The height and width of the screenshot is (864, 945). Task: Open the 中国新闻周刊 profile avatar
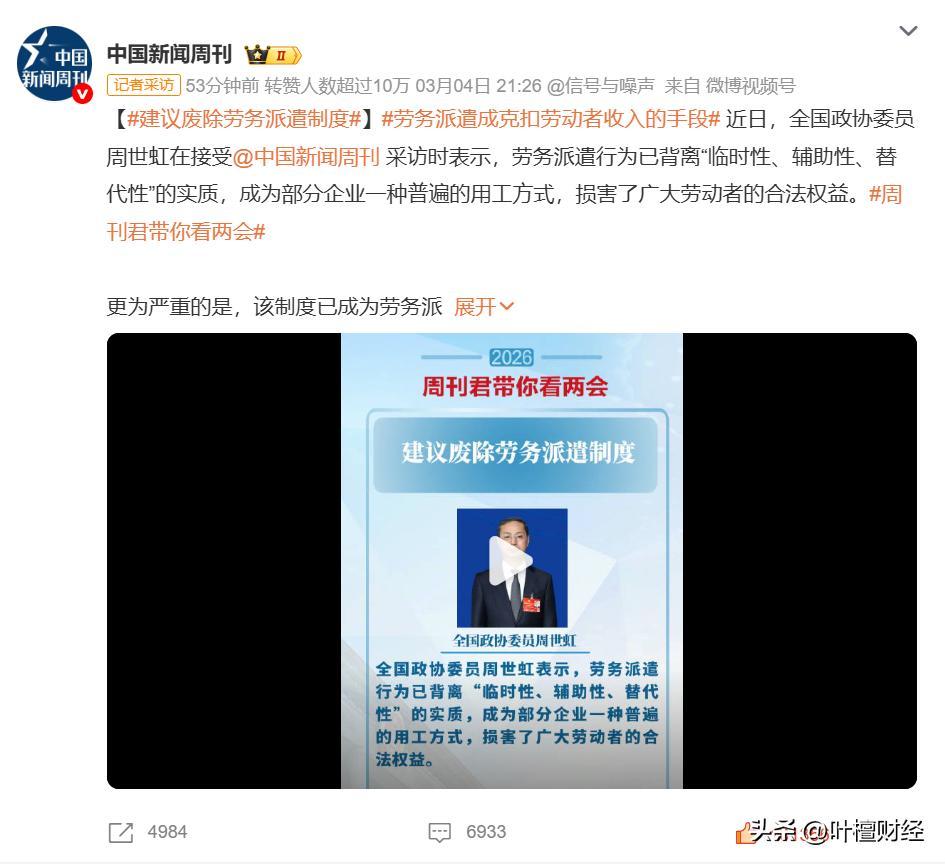pos(54,63)
